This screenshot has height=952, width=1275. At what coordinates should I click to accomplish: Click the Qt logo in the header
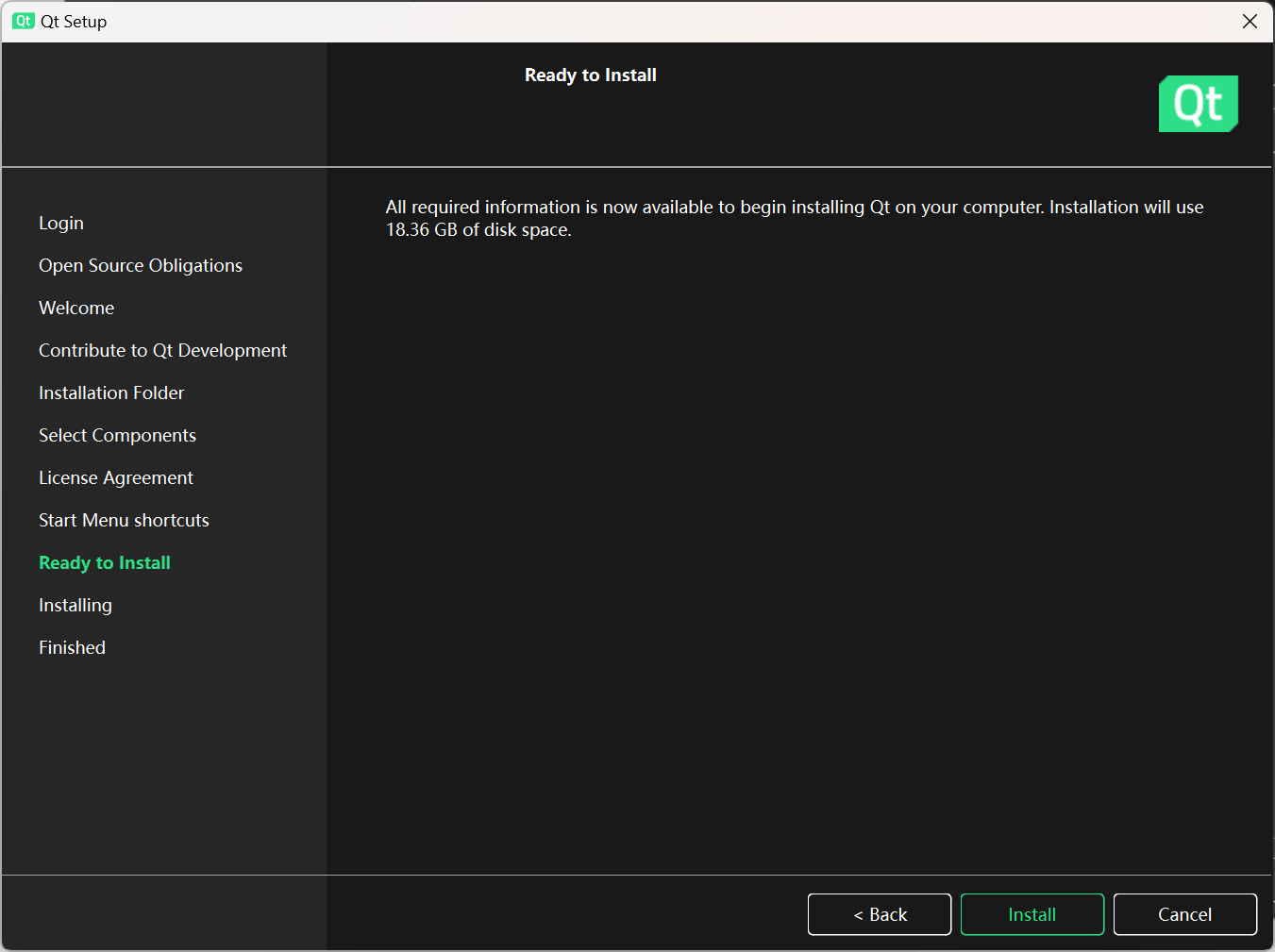click(1199, 104)
